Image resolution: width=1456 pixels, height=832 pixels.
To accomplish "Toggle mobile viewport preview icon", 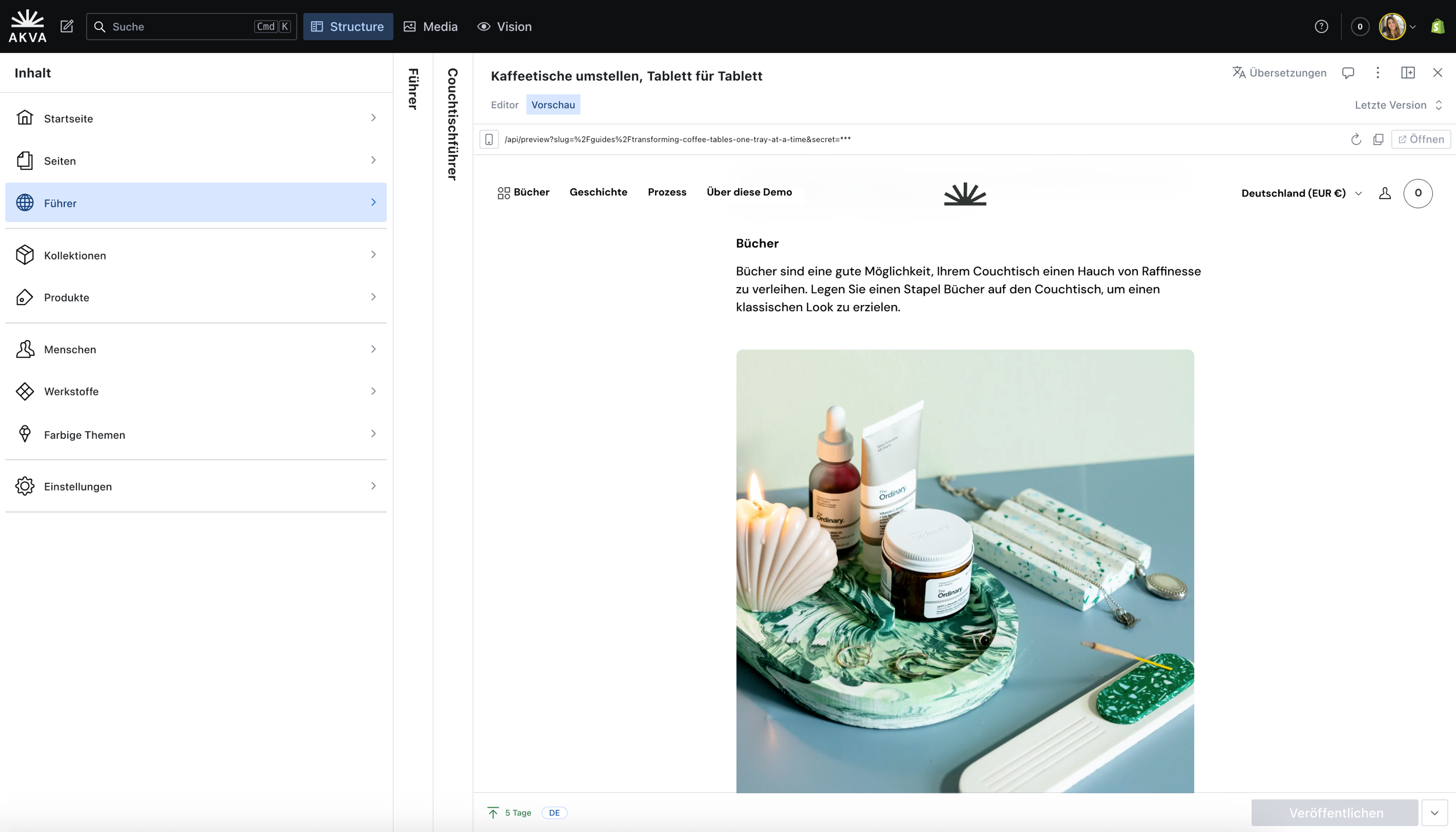I will (x=489, y=140).
